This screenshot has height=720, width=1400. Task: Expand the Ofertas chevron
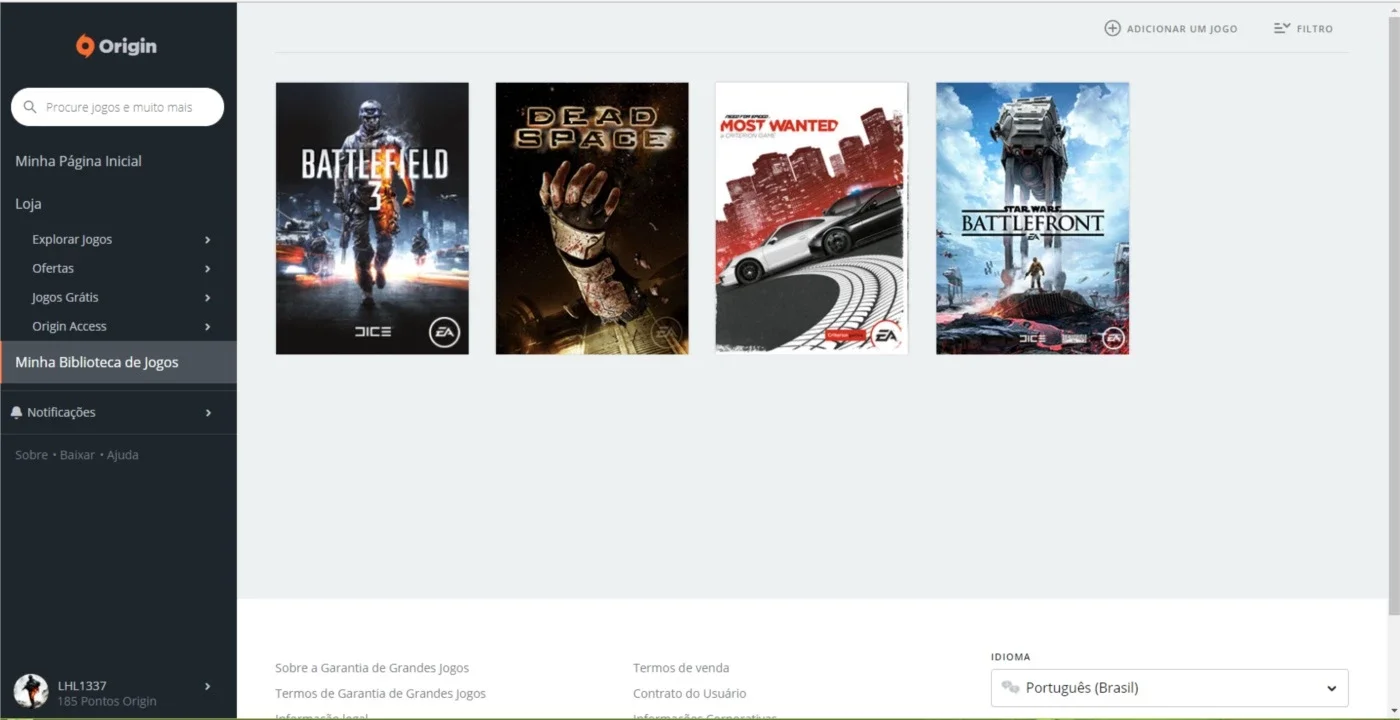click(208, 269)
